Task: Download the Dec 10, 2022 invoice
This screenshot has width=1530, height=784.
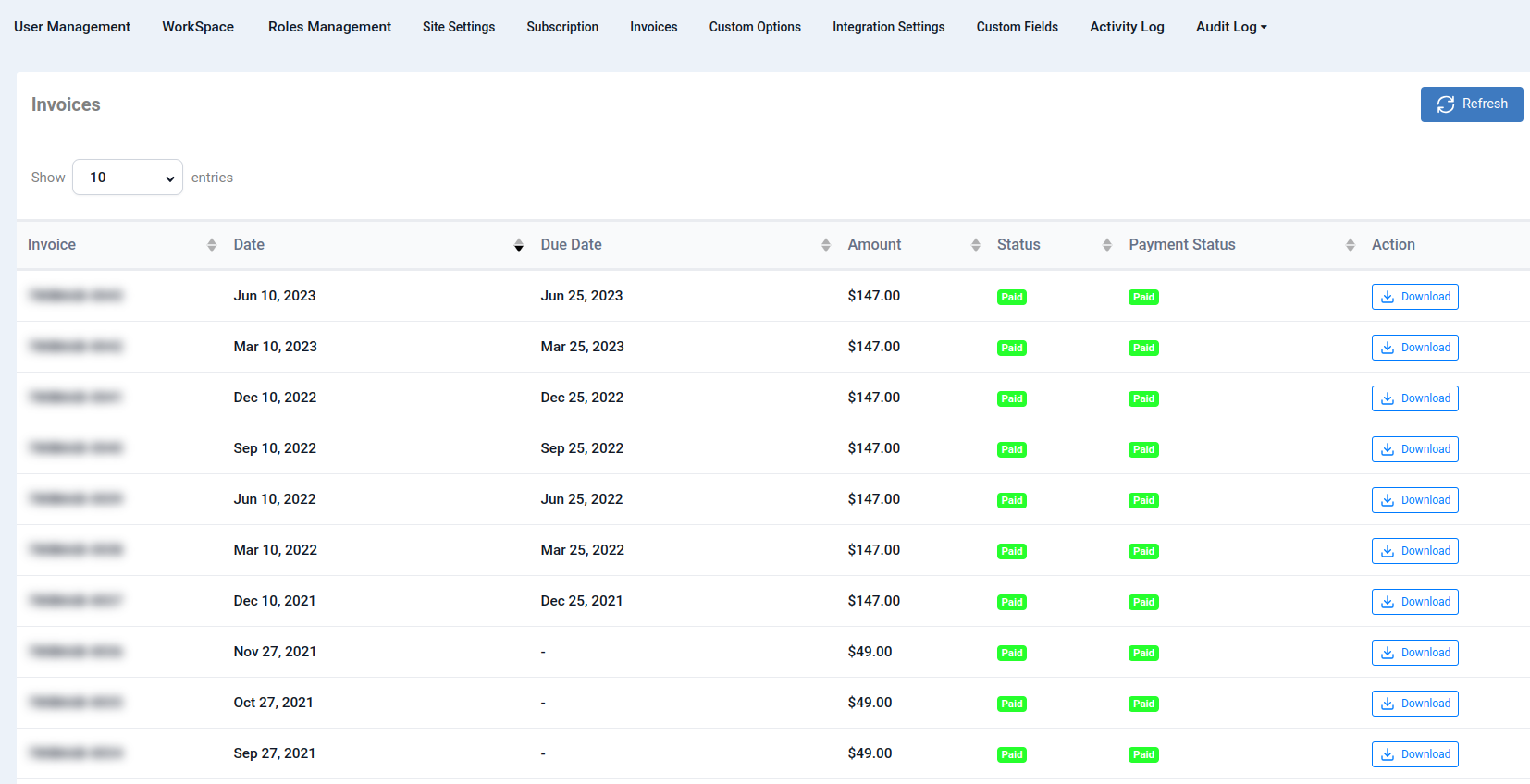Action: 1415,398
